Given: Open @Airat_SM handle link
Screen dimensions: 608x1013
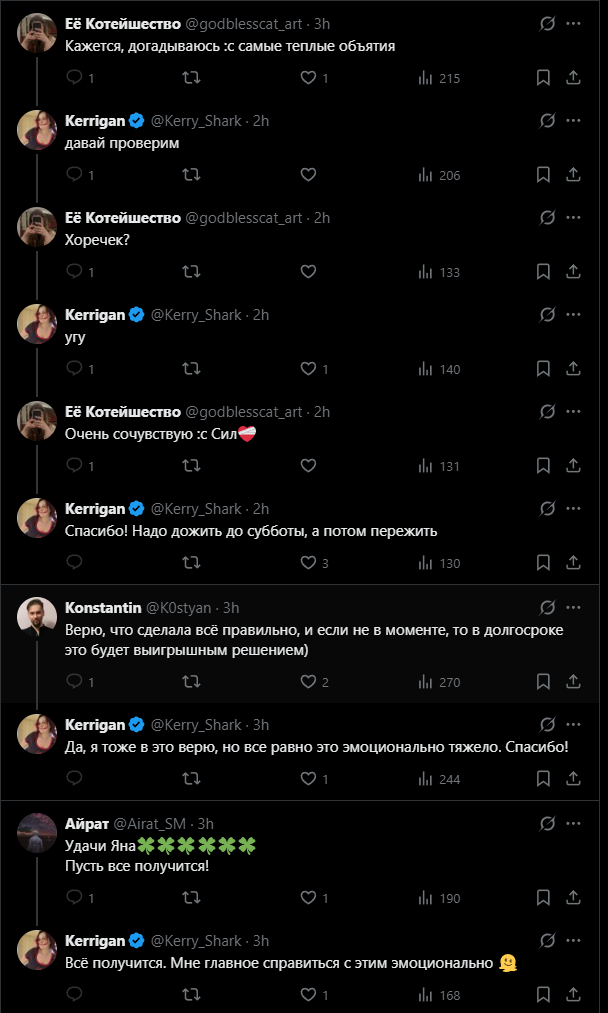Looking at the screenshot, I should point(157,823).
